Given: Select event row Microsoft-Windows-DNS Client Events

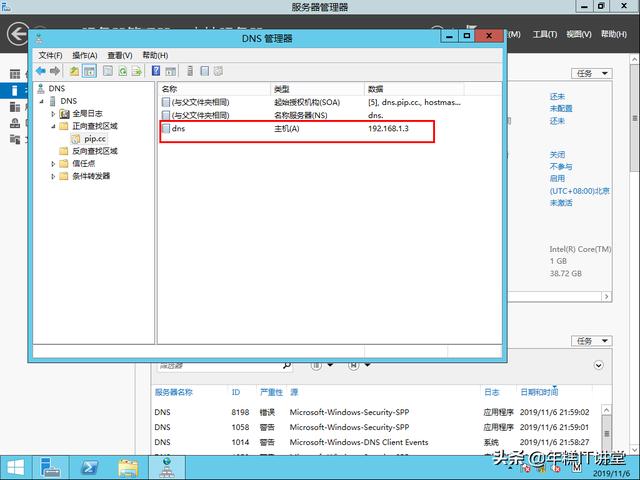Looking at the screenshot, I should 378,442.
